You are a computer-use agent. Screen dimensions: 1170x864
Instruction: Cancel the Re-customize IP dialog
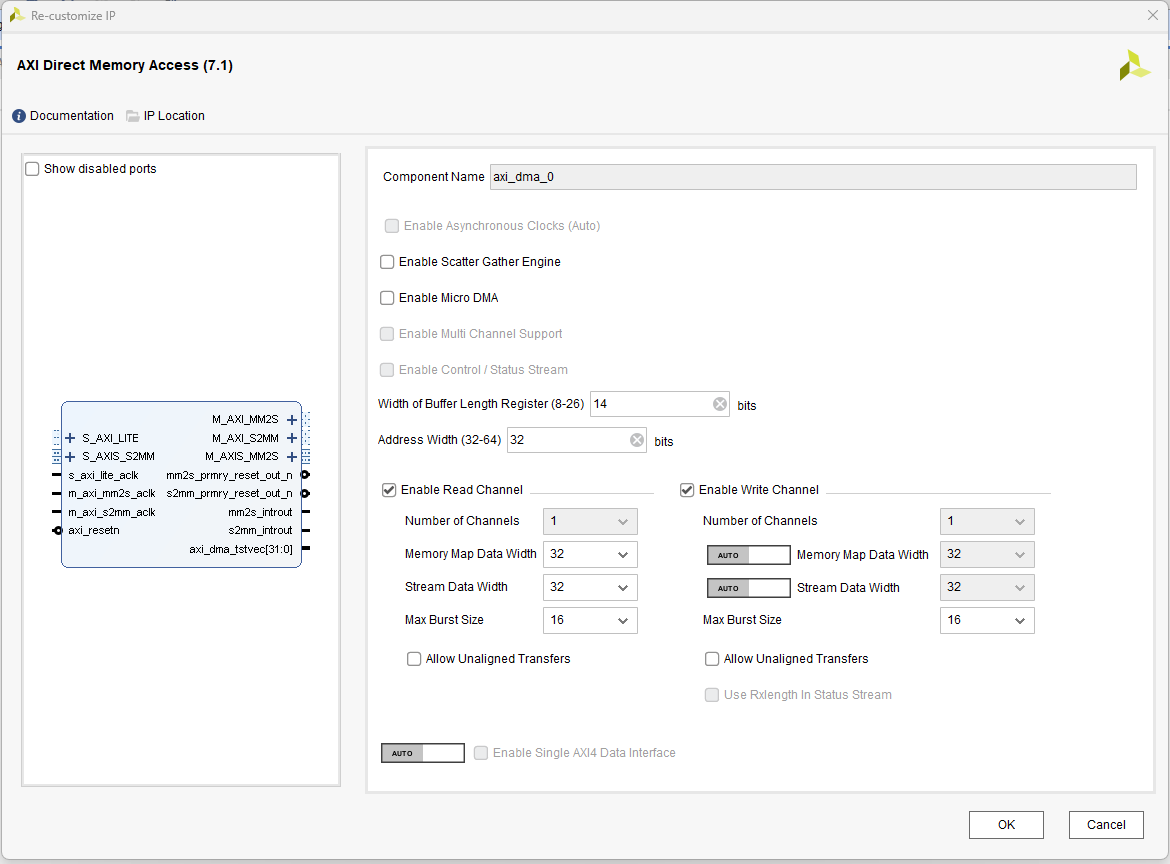[x=1106, y=824]
